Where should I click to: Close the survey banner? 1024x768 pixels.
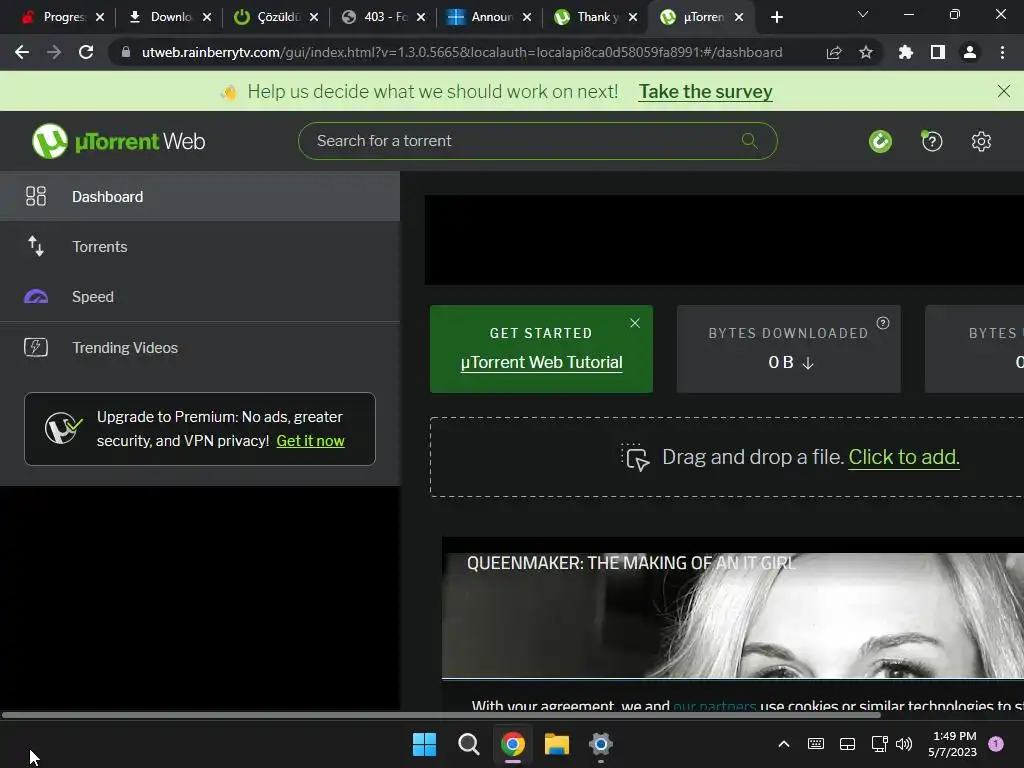1004,91
